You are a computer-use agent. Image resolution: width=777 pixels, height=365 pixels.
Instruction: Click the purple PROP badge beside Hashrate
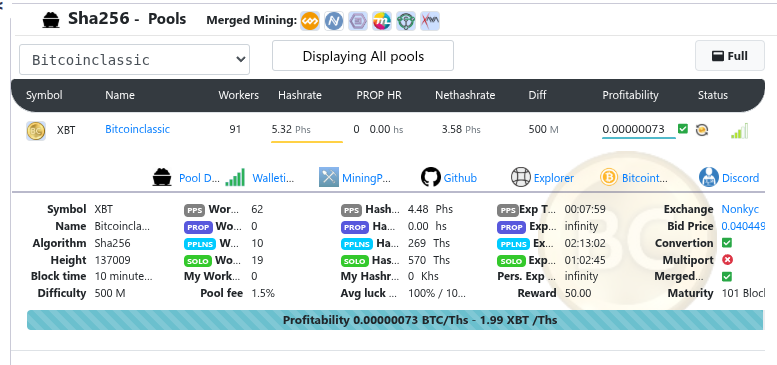[355, 227]
